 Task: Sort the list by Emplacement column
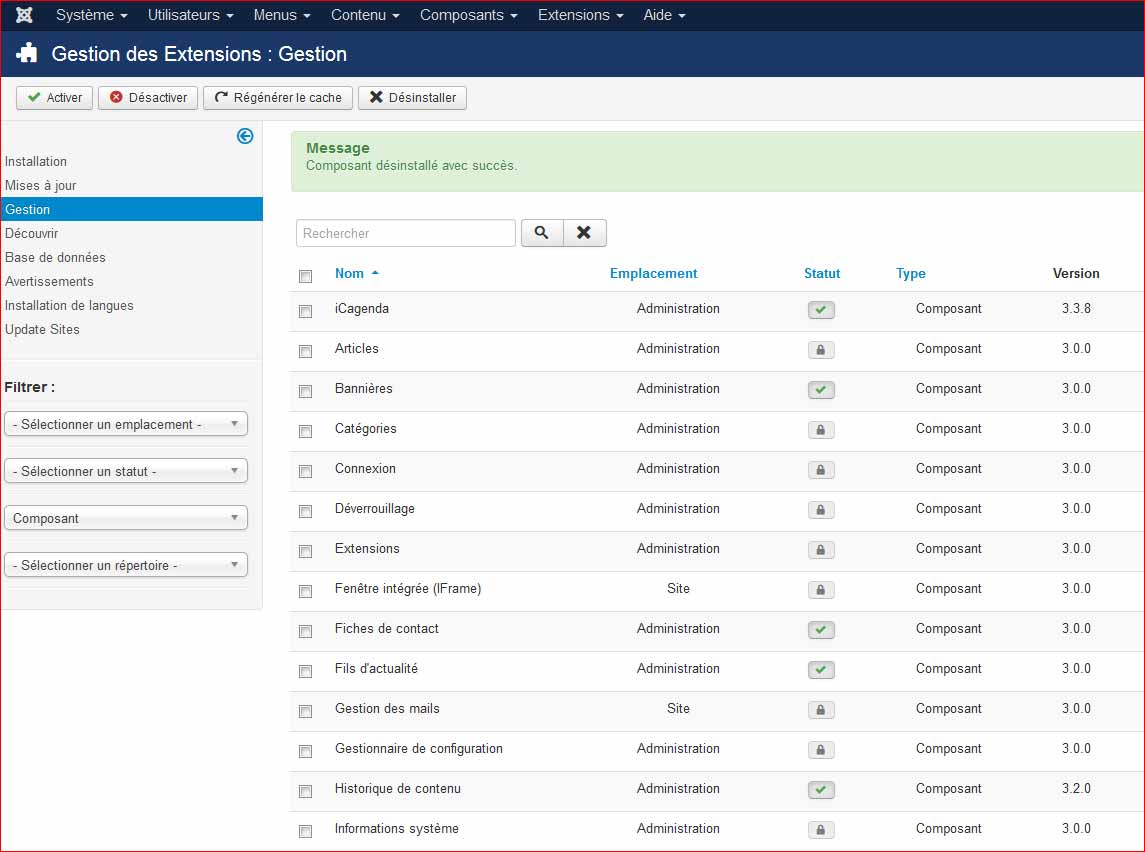pyautogui.click(x=653, y=273)
